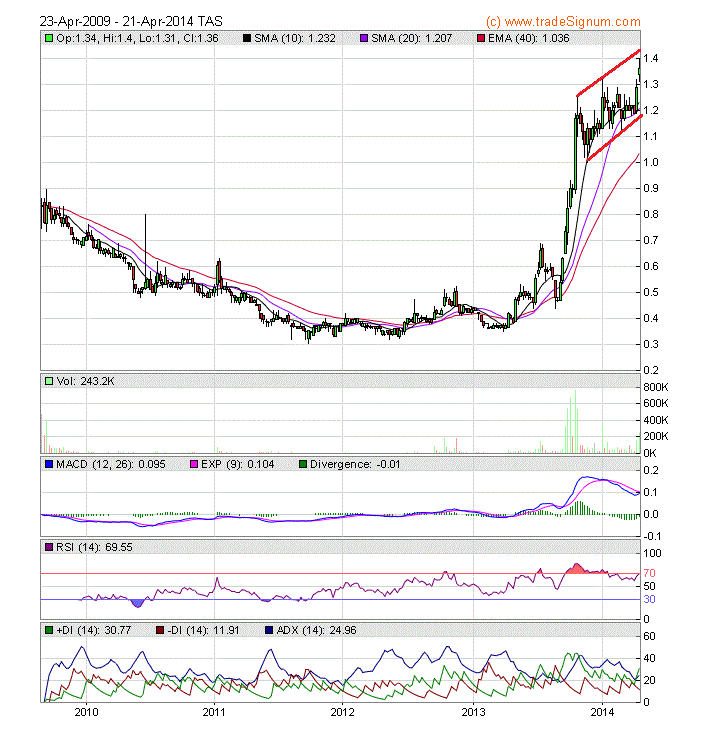Click the purple RSI (14) legend swatch
This screenshot has width=727, height=733.
pyautogui.click(x=49, y=547)
